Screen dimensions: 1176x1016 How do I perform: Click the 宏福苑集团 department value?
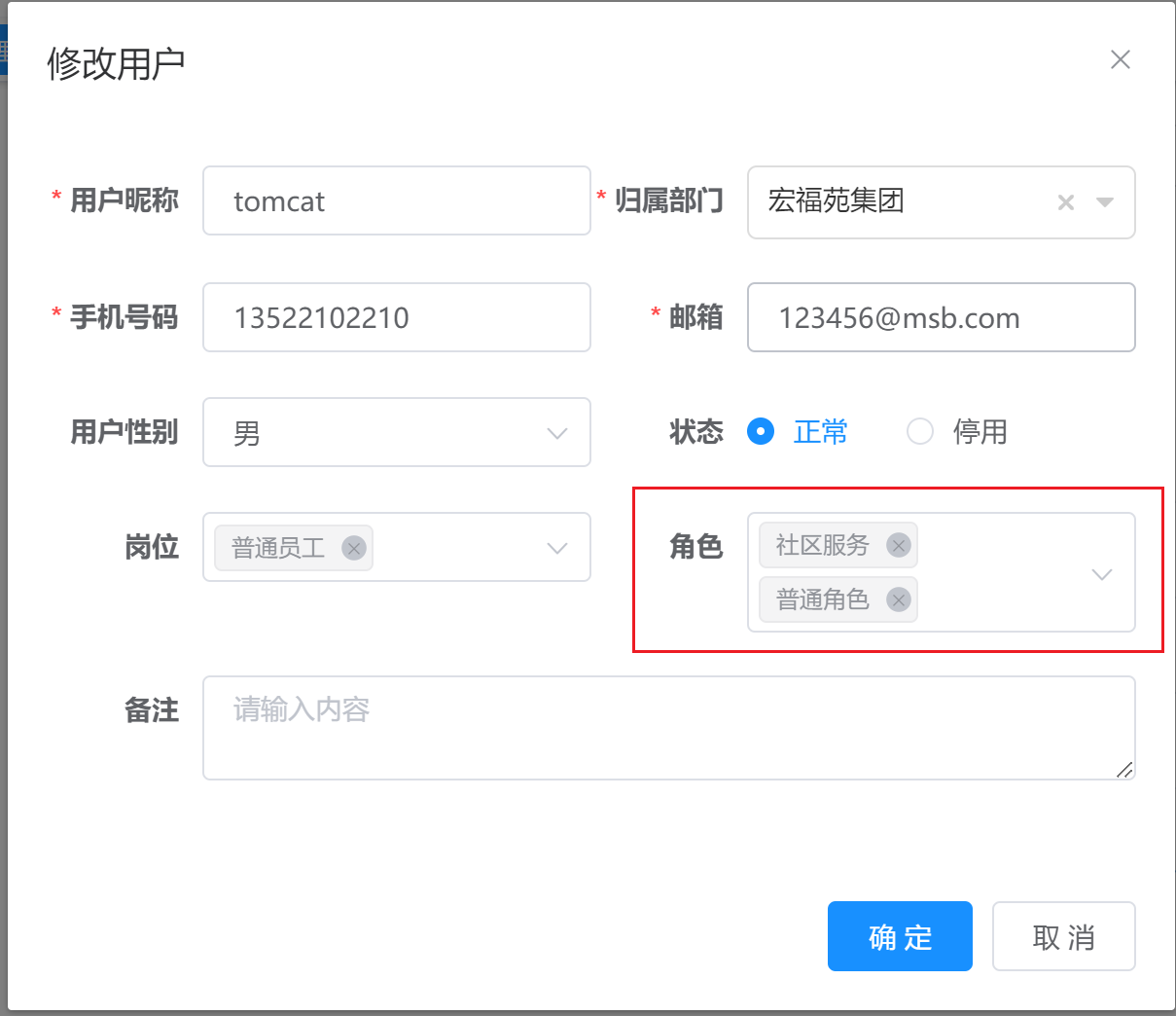pos(837,200)
